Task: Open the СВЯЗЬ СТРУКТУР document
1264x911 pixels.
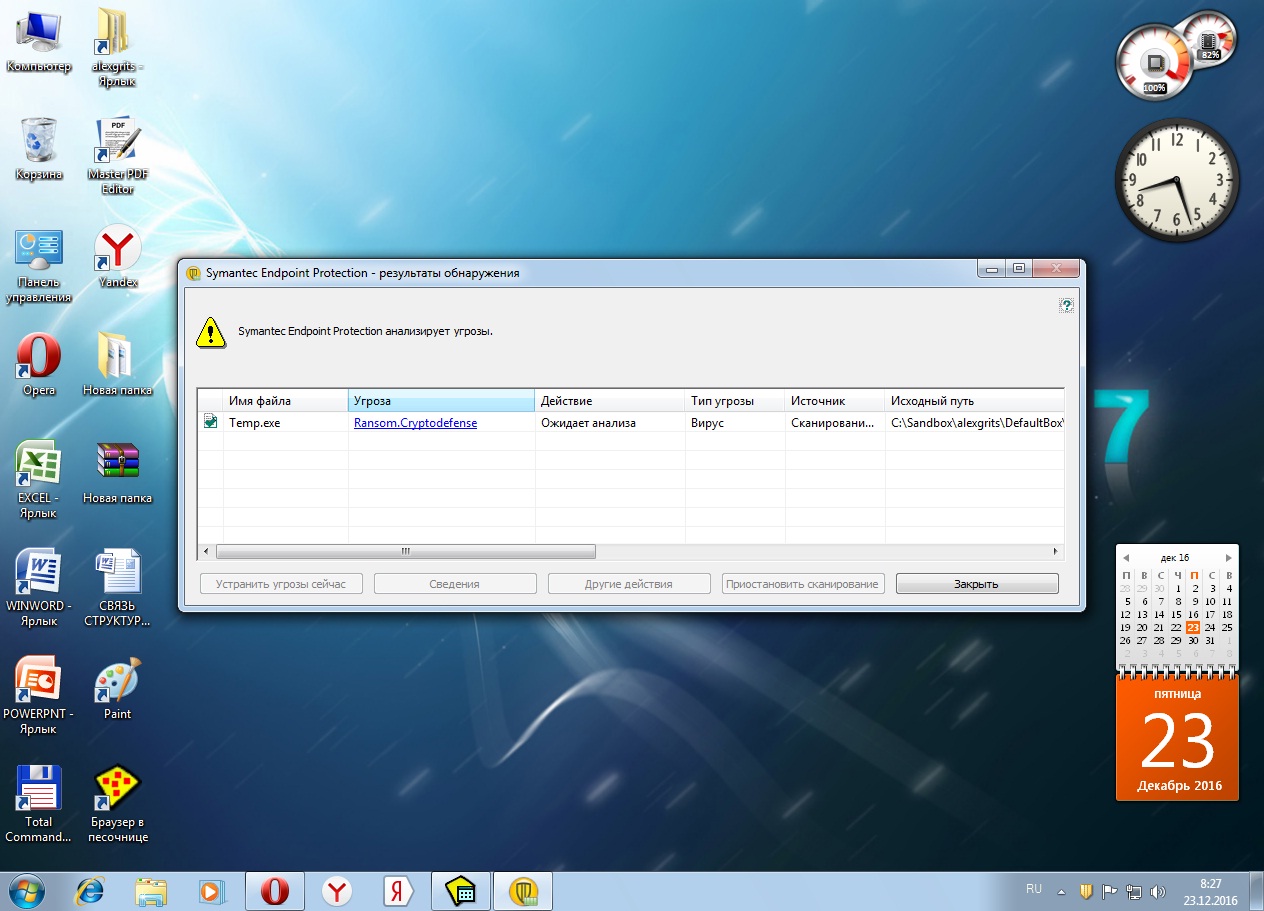Action: point(118,588)
